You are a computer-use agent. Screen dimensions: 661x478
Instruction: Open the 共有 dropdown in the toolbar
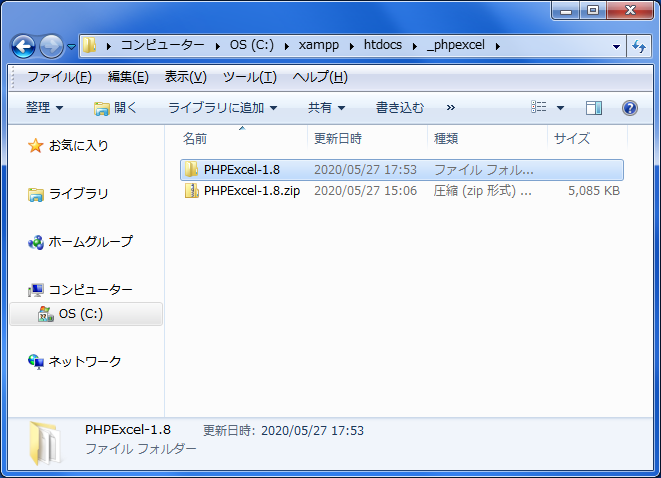coord(327,108)
